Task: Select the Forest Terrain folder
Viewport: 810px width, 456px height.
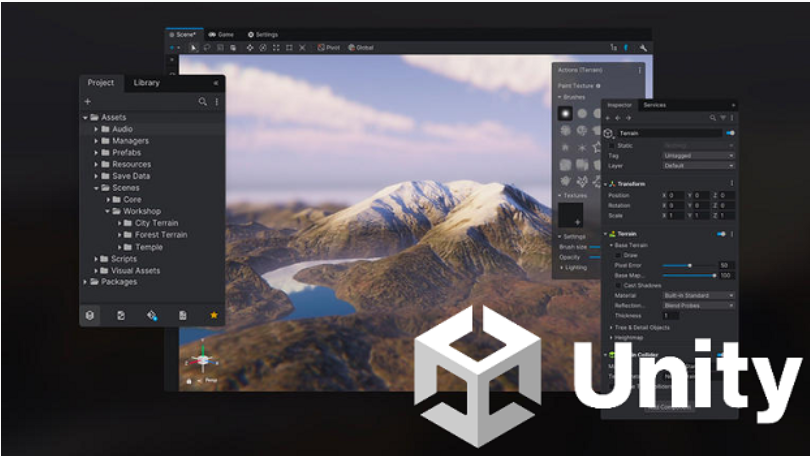Action: [x=161, y=235]
